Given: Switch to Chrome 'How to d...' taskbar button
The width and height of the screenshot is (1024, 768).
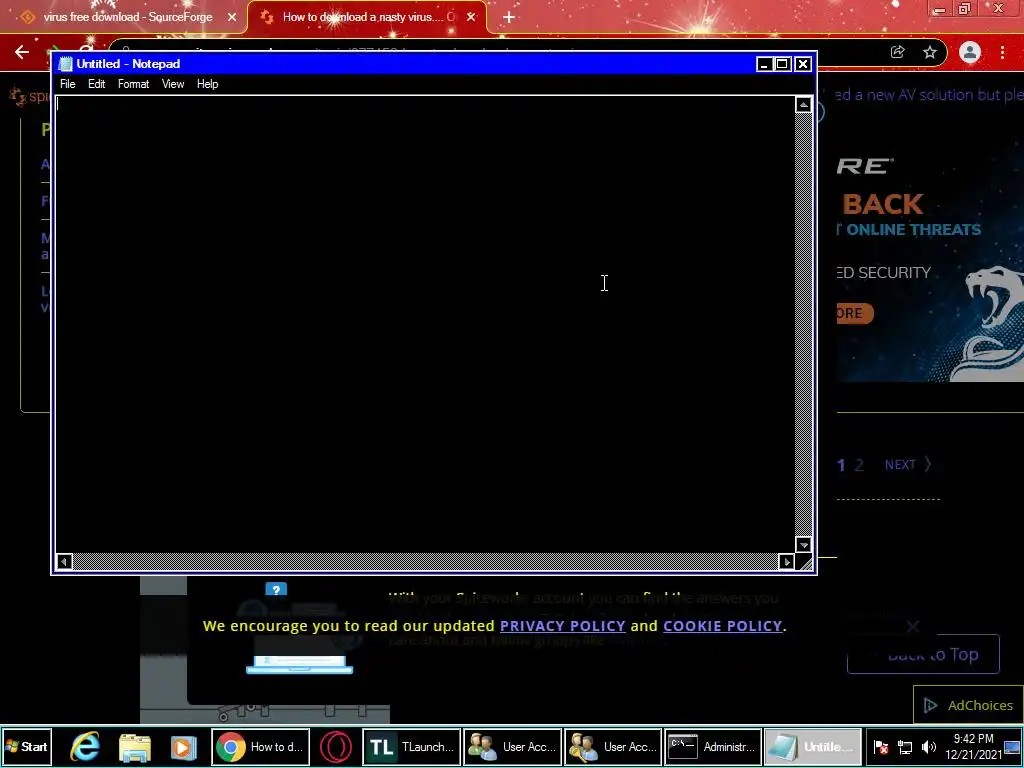Looking at the screenshot, I should [x=261, y=747].
